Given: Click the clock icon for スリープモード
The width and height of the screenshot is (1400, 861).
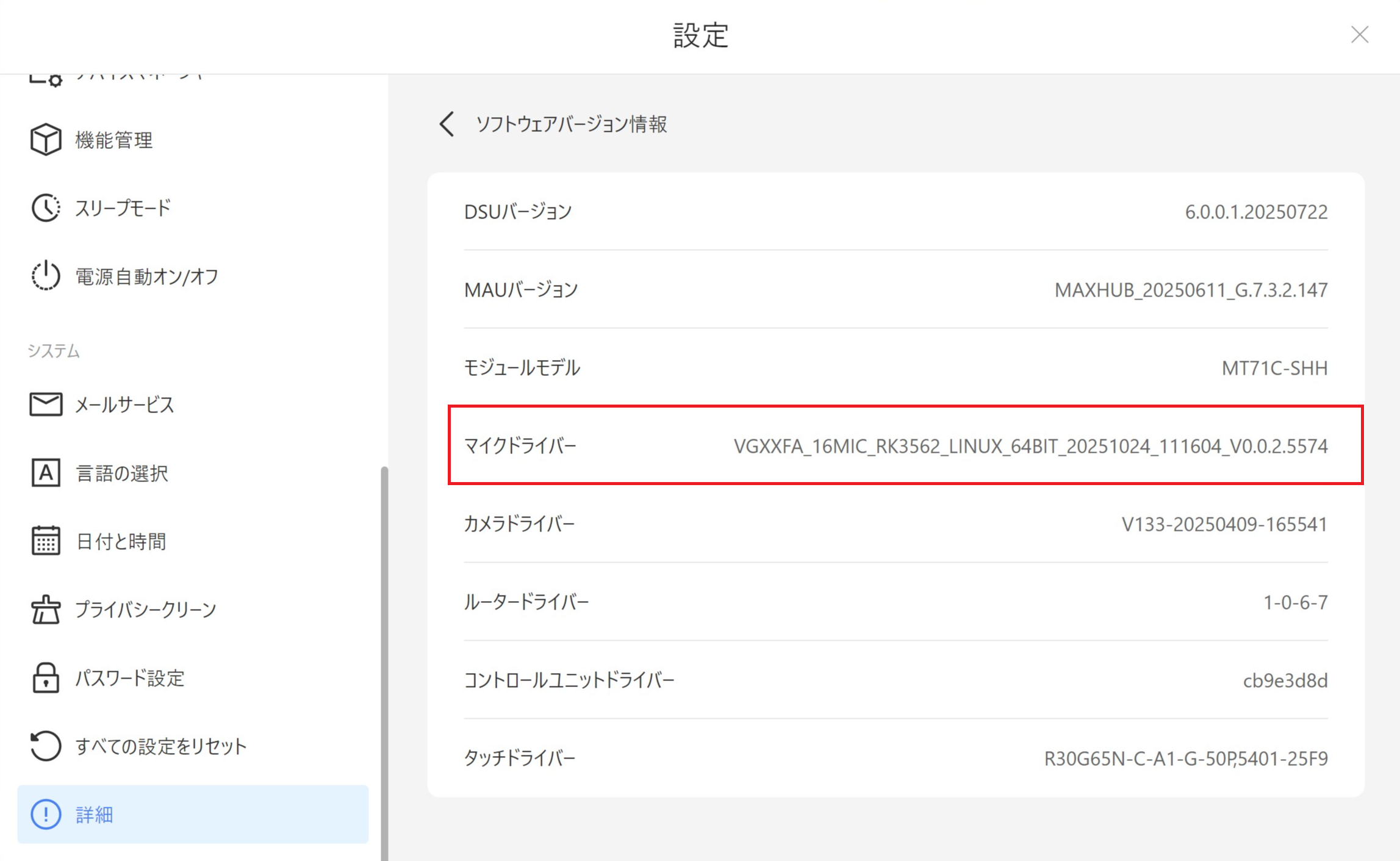Looking at the screenshot, I should coord(46,208).
